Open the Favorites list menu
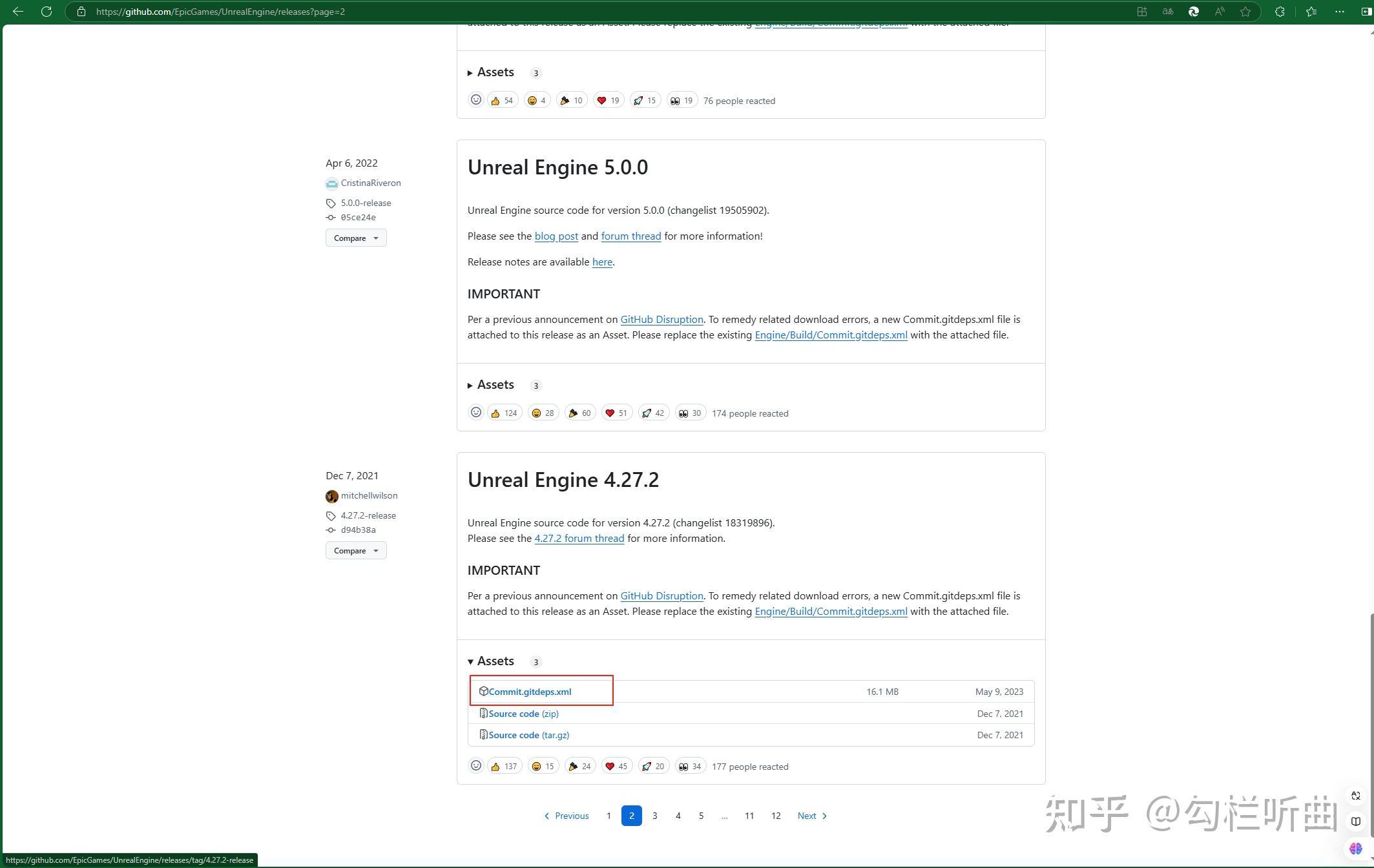Screen dimensions: 1374x868 click(x=1311, y=11)
